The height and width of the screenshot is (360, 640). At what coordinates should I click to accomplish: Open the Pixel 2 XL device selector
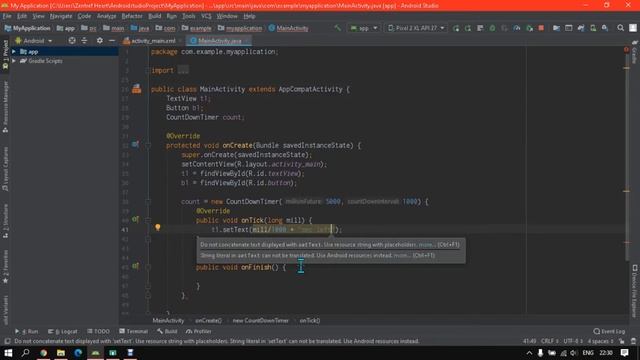pyautogui.click(x=416, y=28)
